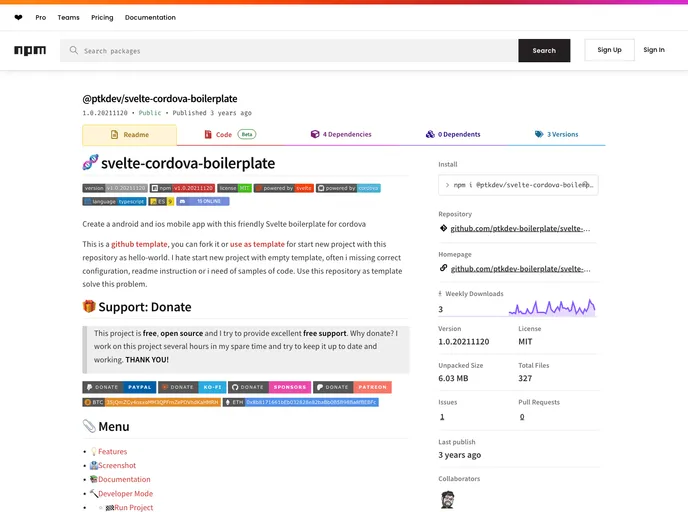Open the Developer Mode link
688x512 pixels.
click(x=125, y=494)
